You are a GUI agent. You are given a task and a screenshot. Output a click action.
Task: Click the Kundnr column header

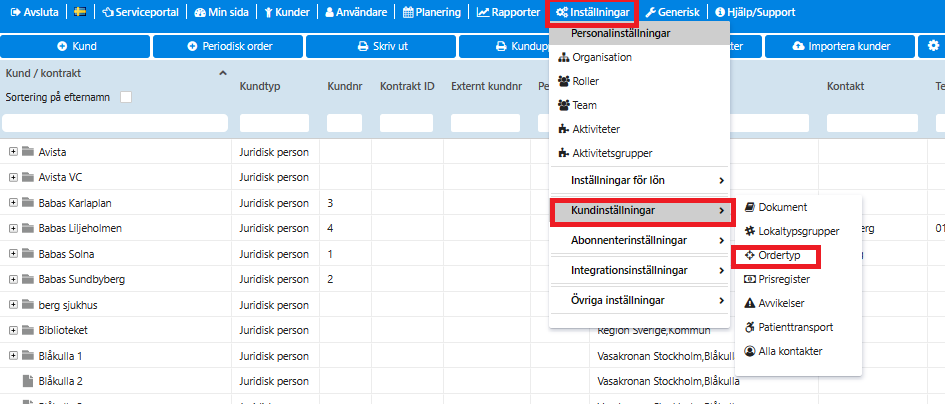pyautogui.click(x=343, y=87)
